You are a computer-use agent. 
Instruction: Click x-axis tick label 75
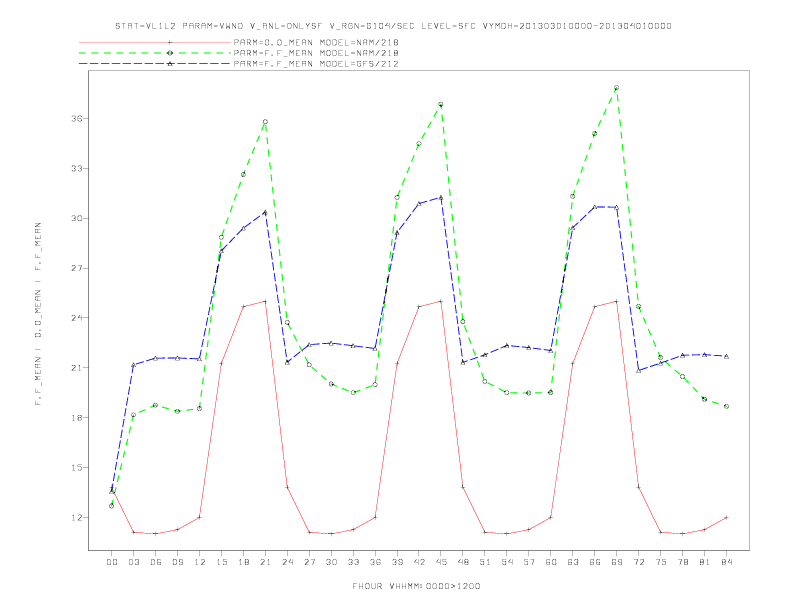tap(661, 562)
